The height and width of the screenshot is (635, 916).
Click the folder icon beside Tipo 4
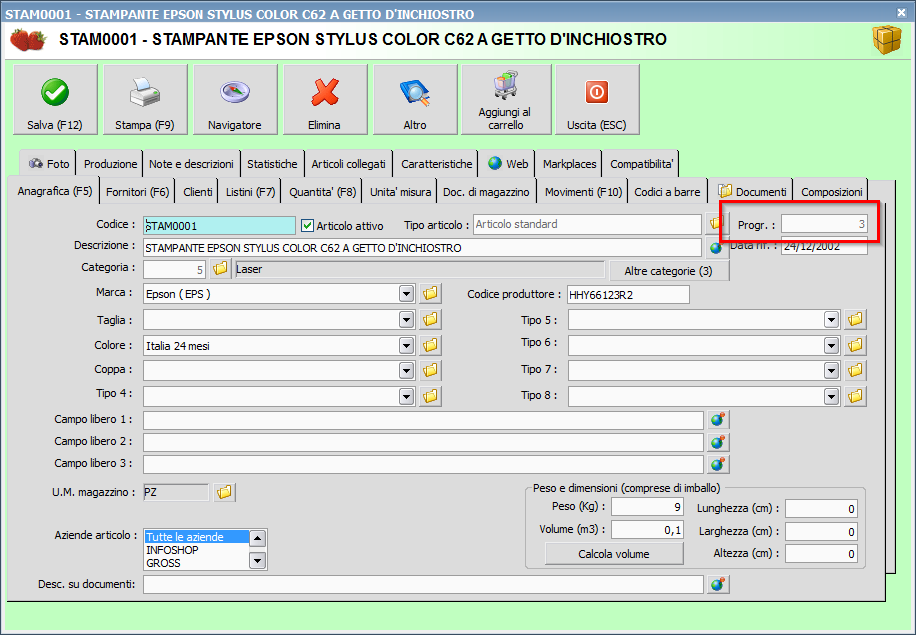click(x=431, y=396)
